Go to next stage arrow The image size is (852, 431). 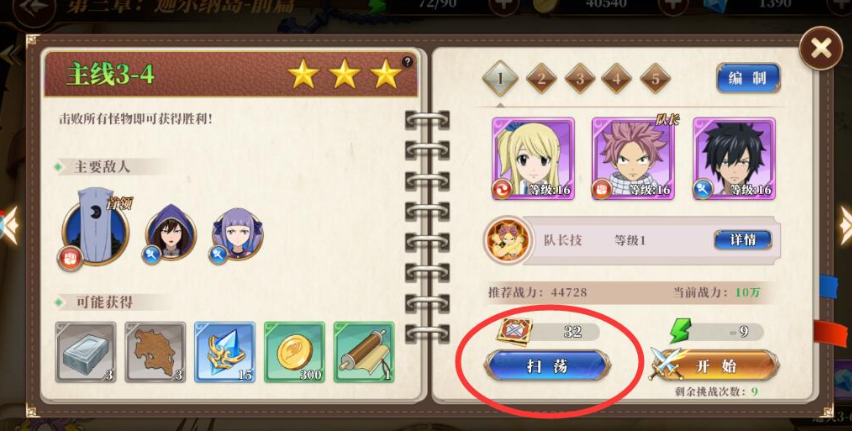[x=845, y=224]
